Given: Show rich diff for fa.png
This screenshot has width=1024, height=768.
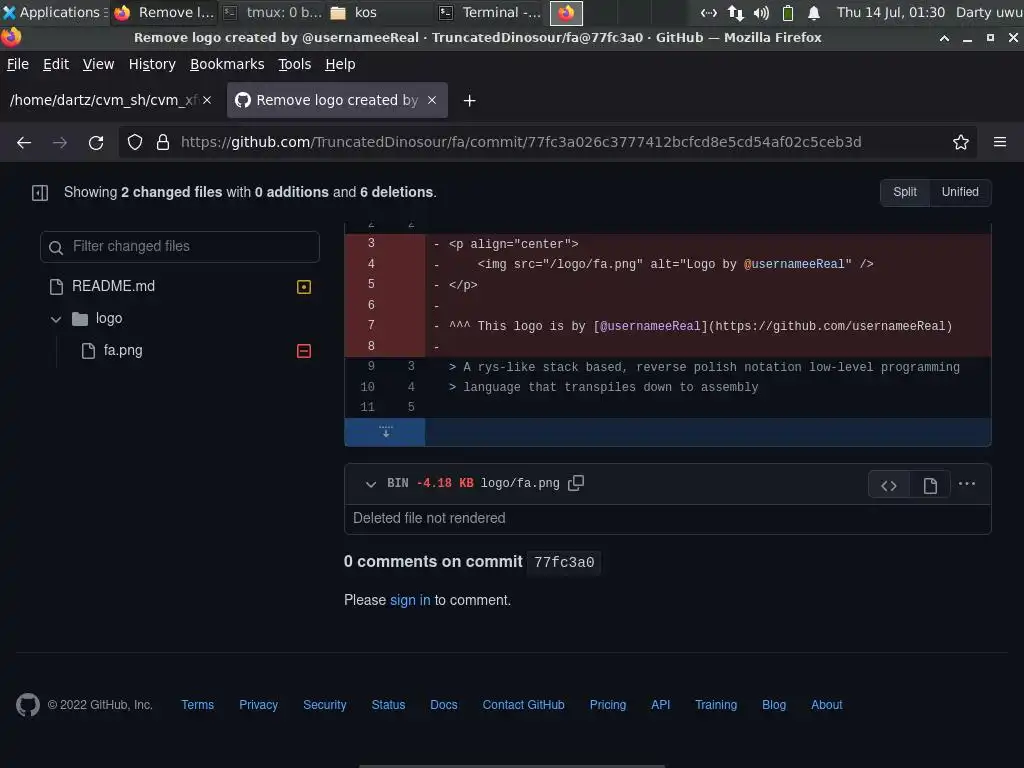Looking at the screenshot, I should tap(930, 485).
